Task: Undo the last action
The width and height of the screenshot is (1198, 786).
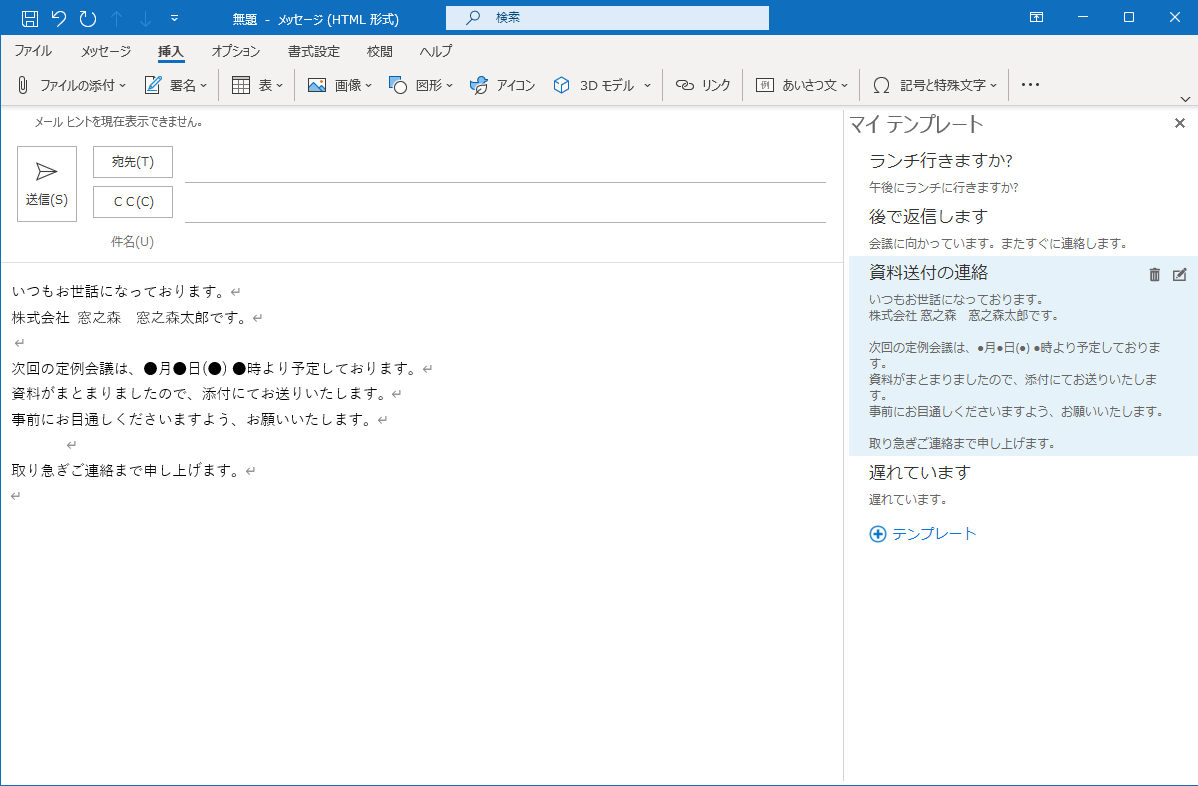Action: tap(60, 16)
